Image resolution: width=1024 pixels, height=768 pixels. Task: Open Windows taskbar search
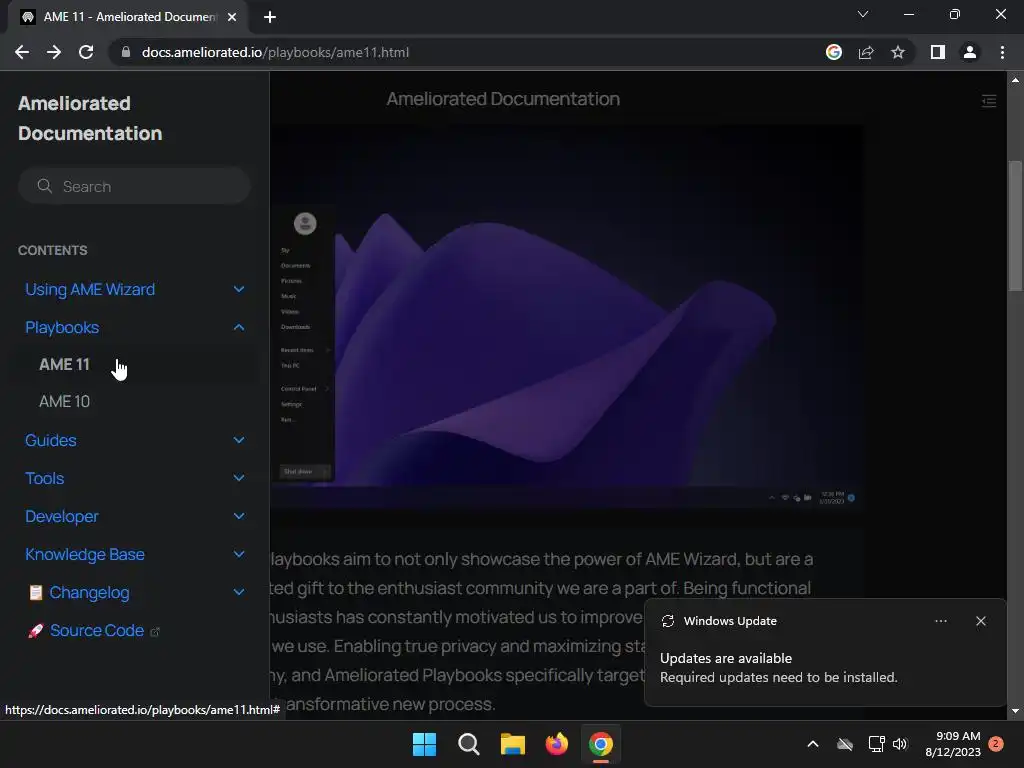(x=469, y=744)
